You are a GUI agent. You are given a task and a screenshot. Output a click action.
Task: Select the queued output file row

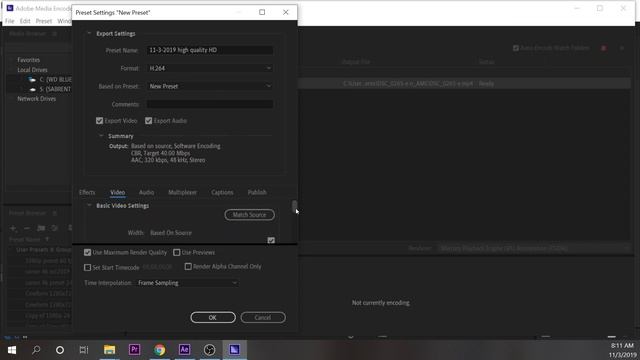pyautogui.click(x=464, y=84)
